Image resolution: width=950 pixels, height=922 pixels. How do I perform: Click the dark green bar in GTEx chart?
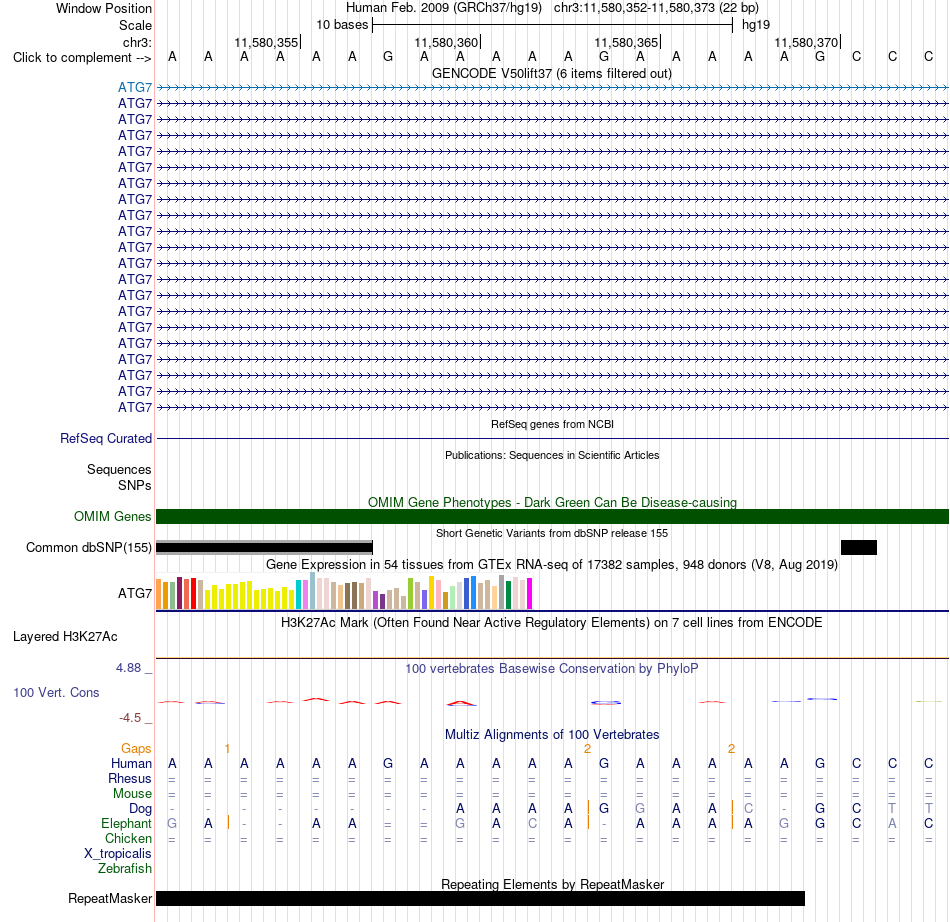coord(508,595)
